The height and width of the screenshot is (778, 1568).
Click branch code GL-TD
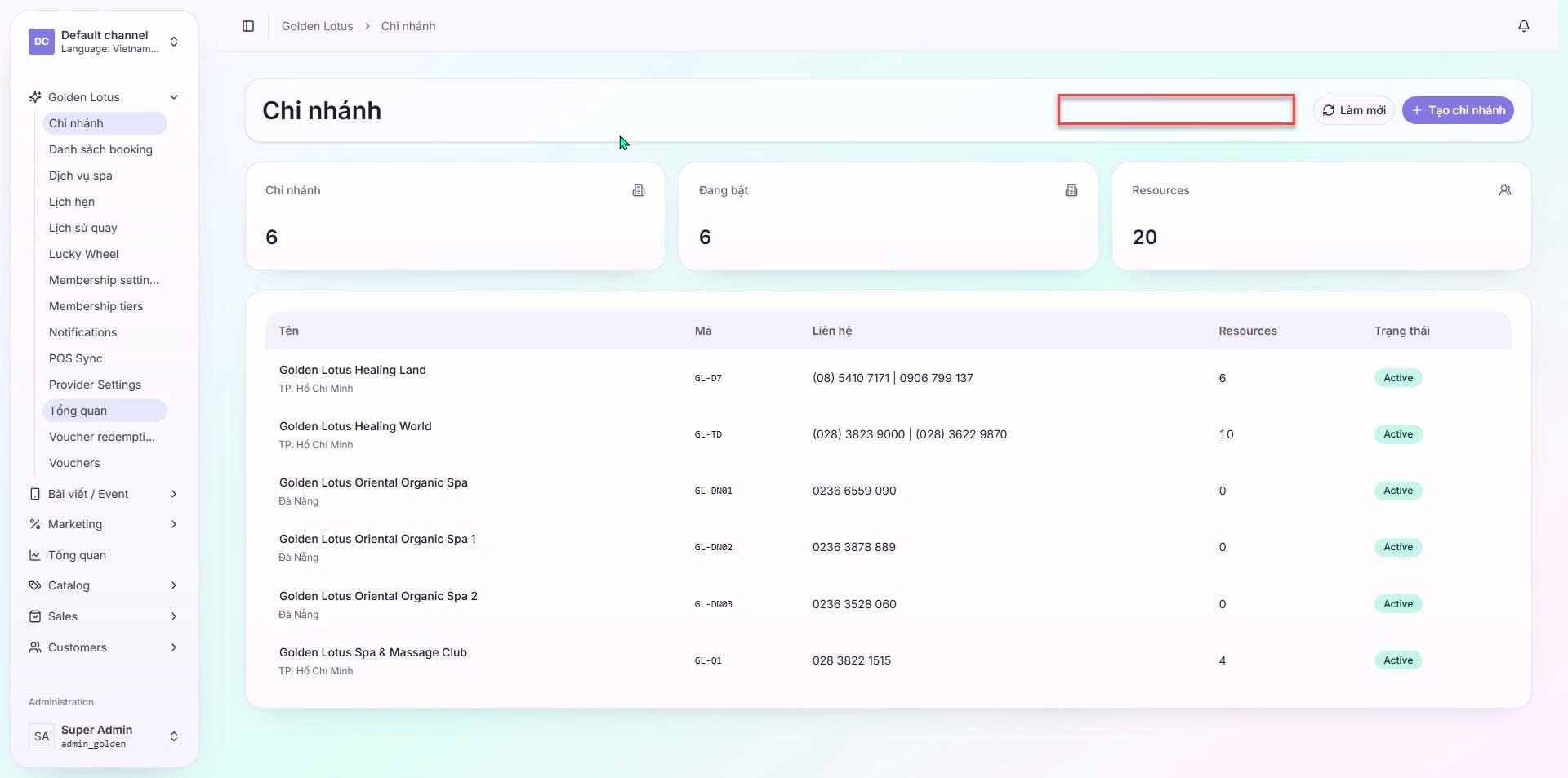(x=708, y=434)
